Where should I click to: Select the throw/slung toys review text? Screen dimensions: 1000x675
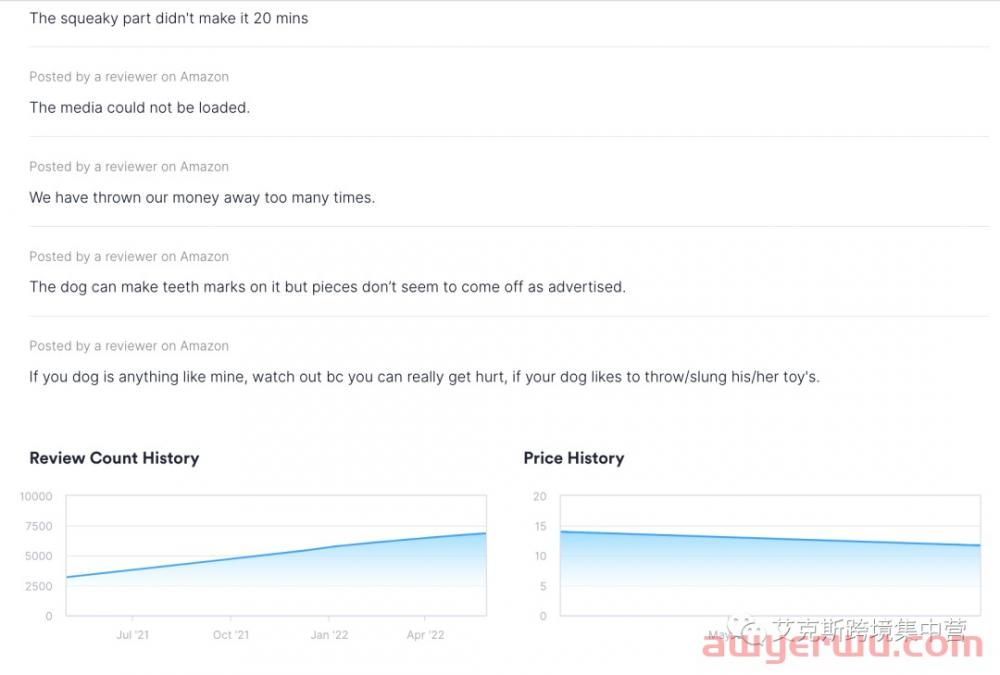(424, 377)
